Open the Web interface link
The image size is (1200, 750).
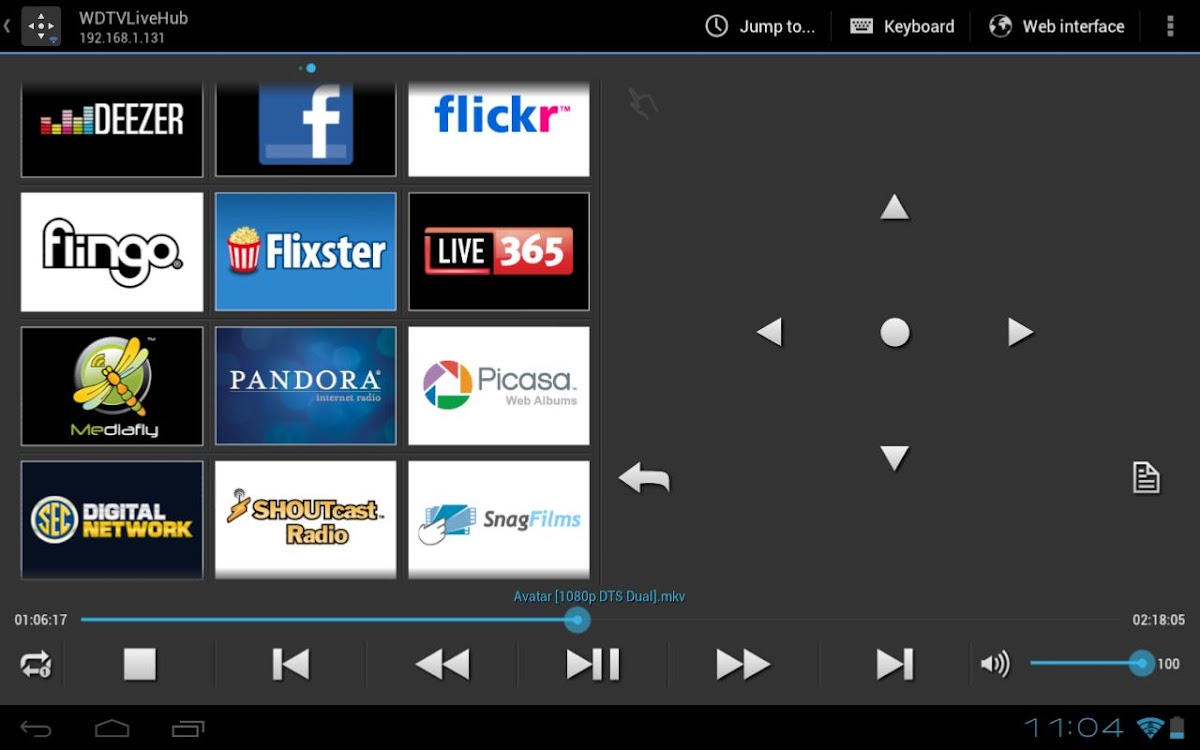point(1057,26)
